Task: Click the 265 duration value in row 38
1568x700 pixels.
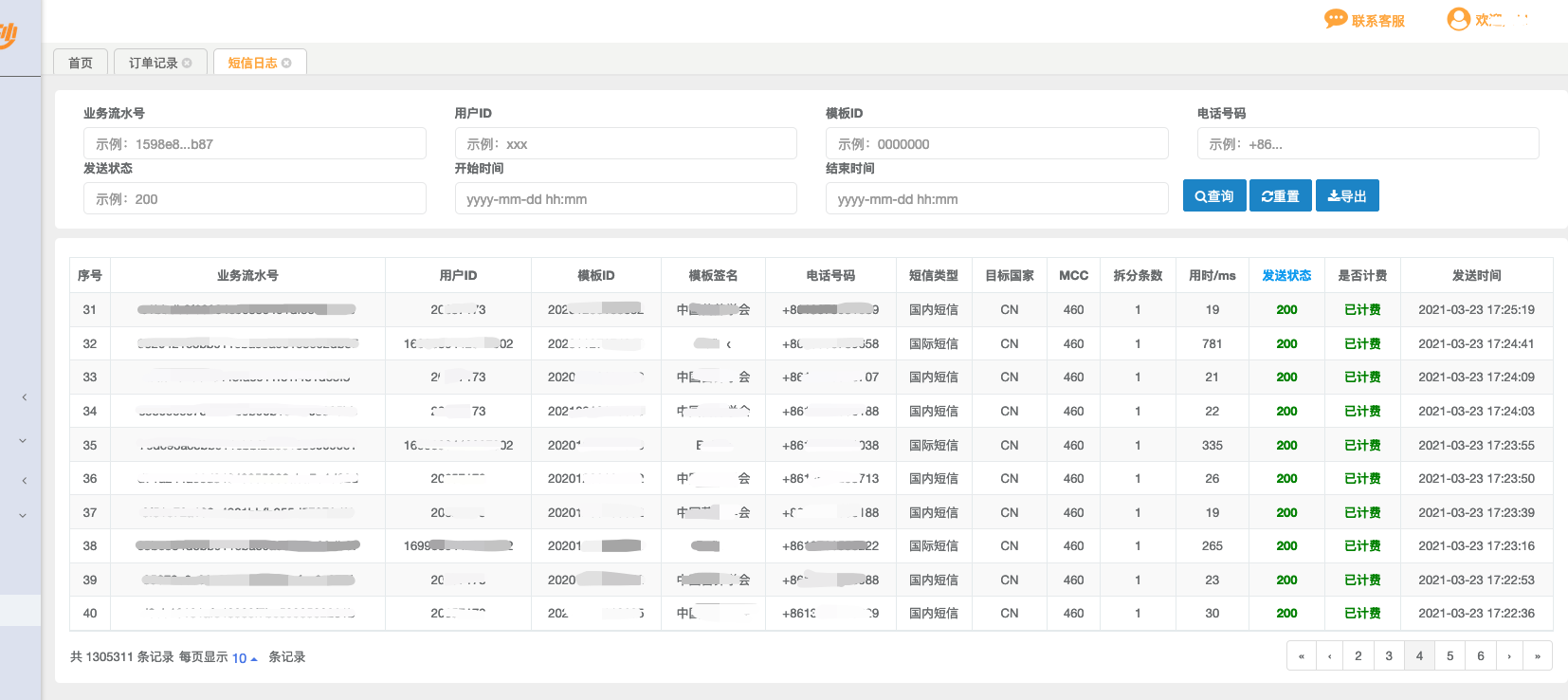Action: [1212, 545]
